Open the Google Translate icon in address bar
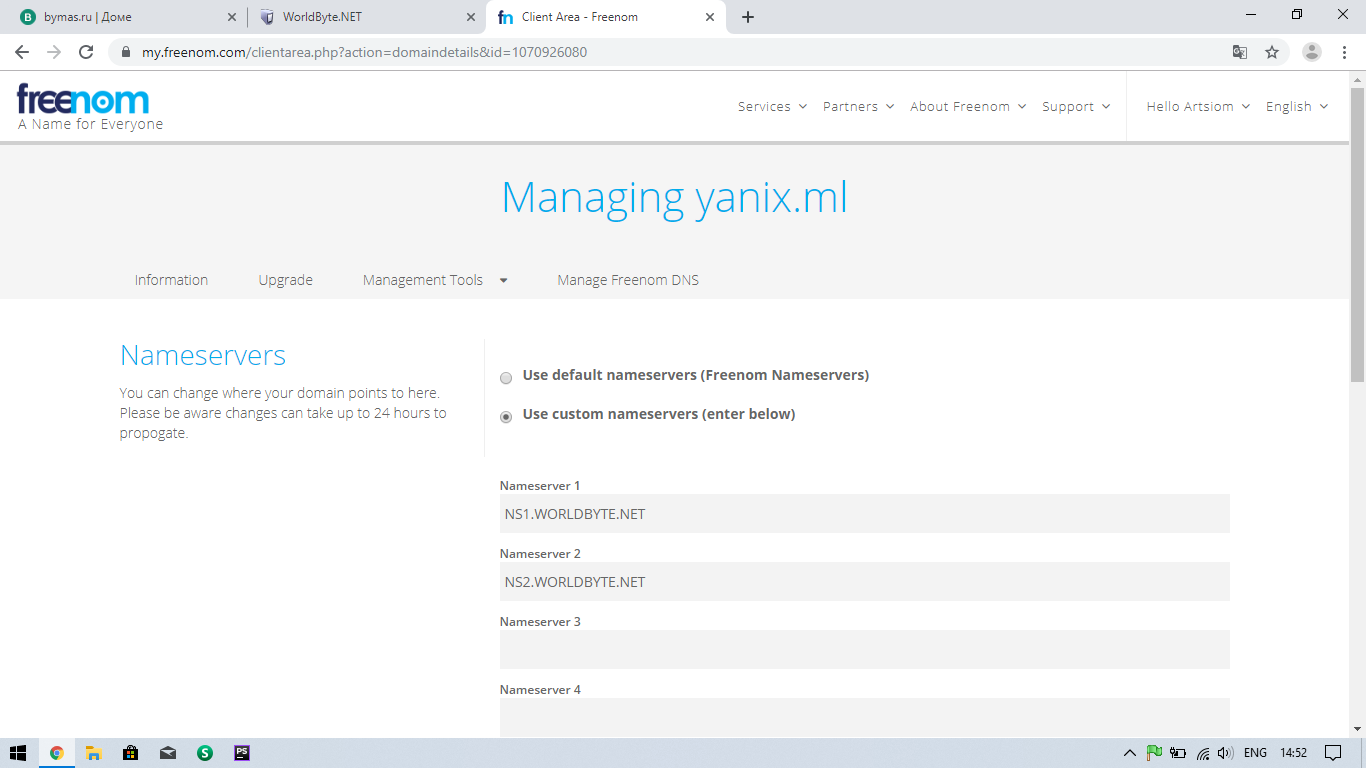This screenshot has width=1366, height=768. [x=1240, y=52]
